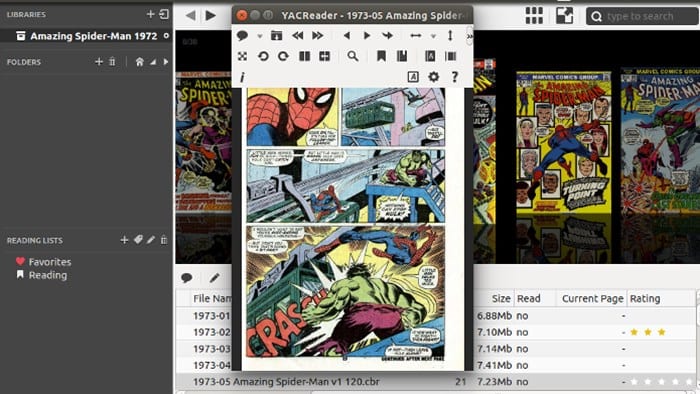Expand all folders with the right triangle
The image size is (700, 394).
166,62
